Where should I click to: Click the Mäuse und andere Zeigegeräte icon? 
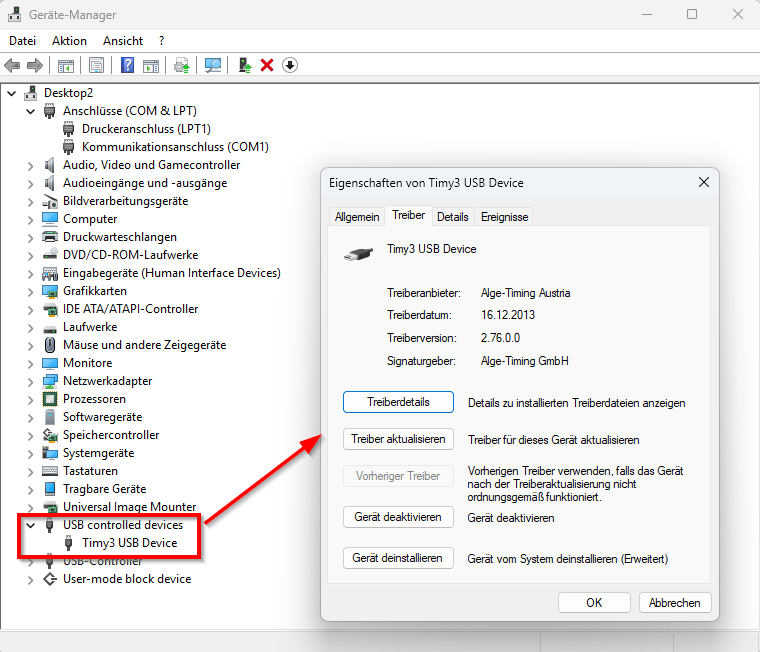(50, 345)
